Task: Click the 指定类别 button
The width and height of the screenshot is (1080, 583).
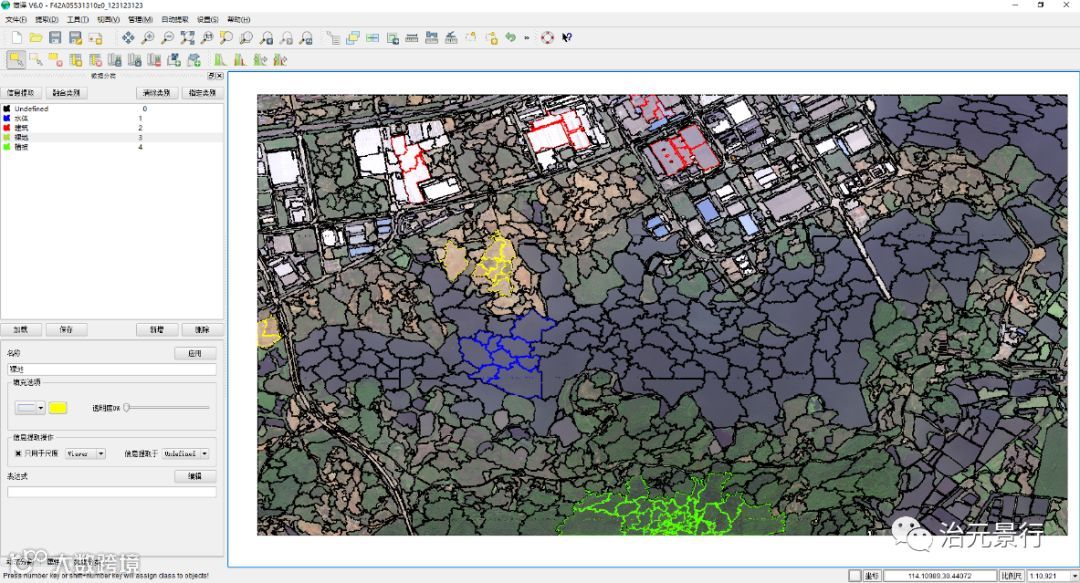Action: 202,92
